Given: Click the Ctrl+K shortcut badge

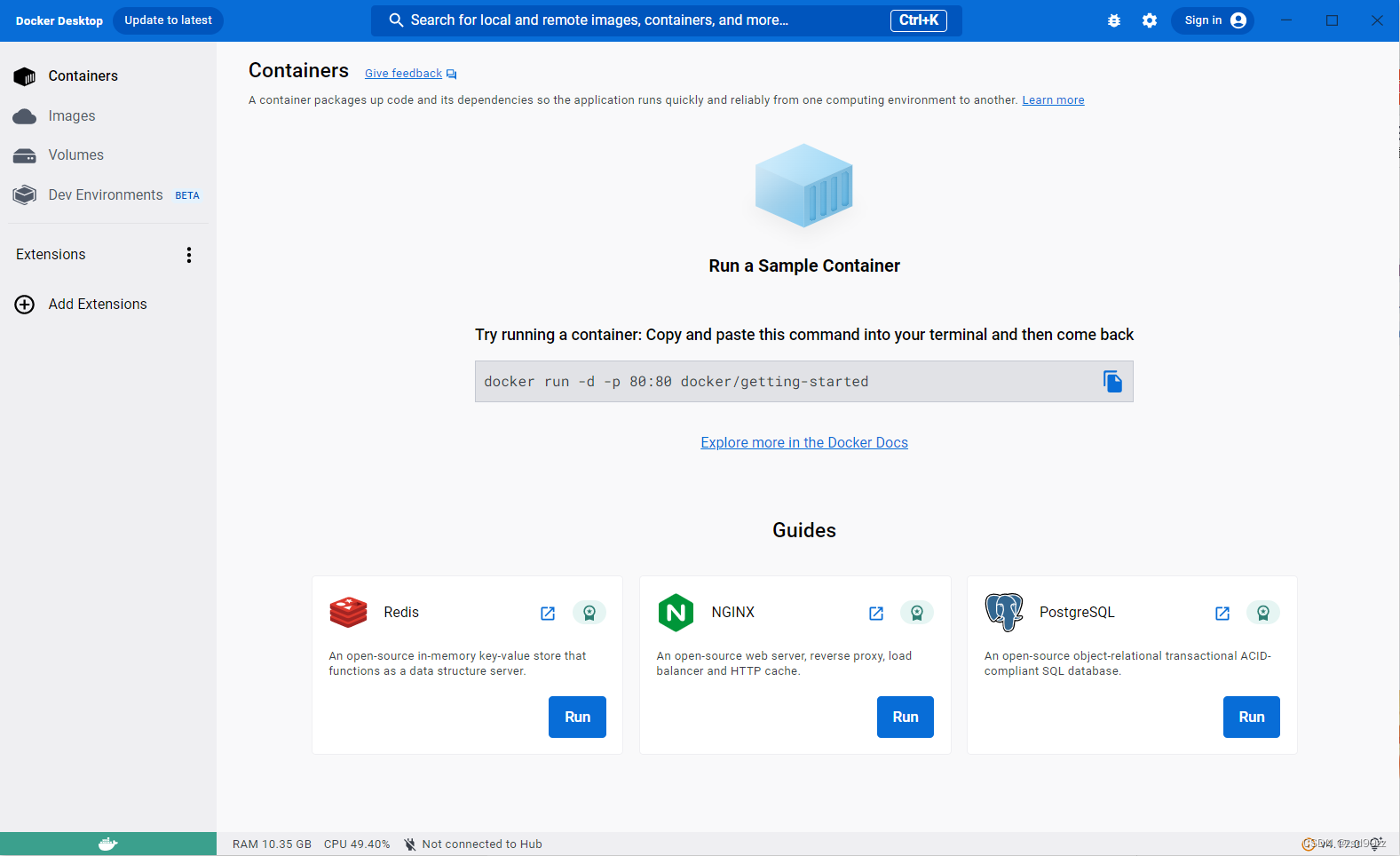Looking at the screenshot, I should (x=919, y=20).
